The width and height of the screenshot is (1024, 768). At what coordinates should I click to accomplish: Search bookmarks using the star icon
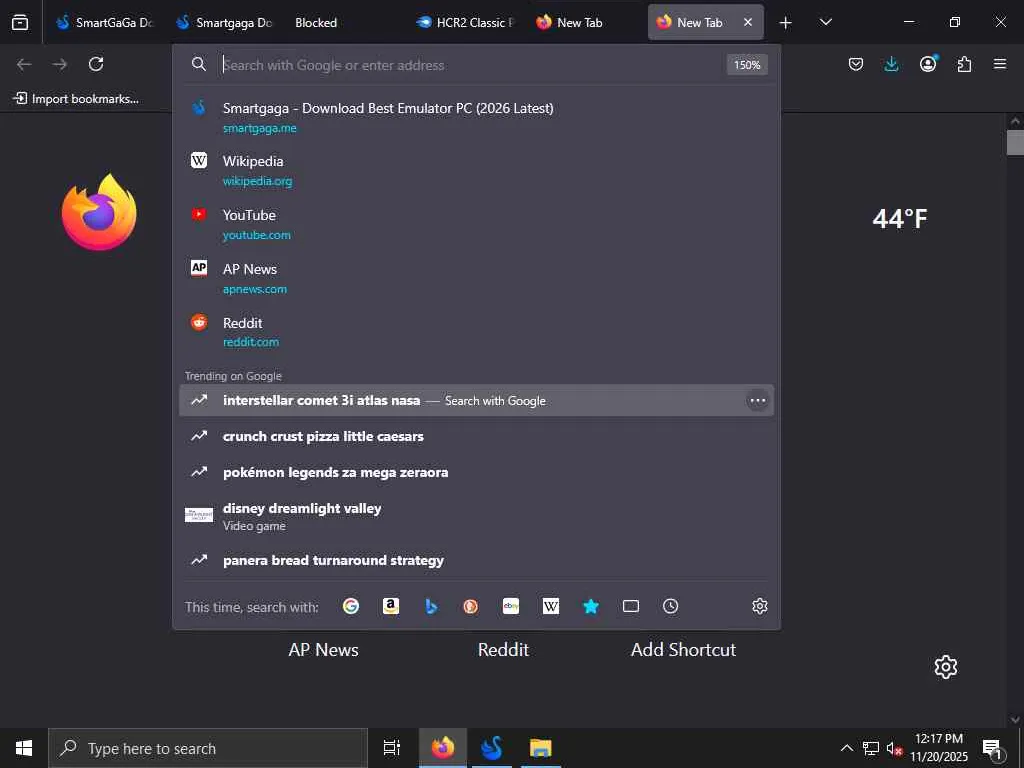click(591, 607)
